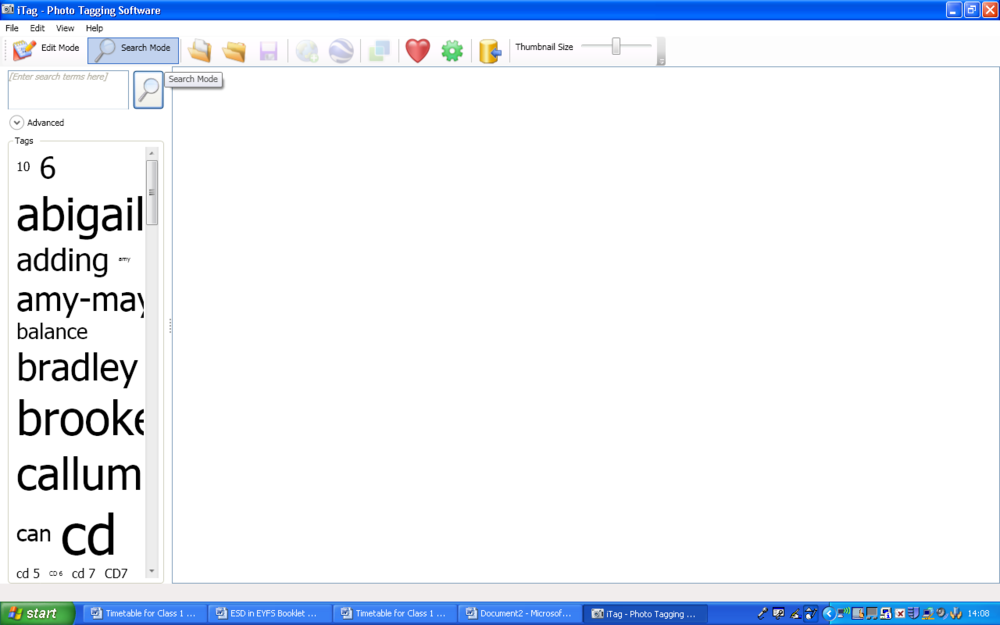Open the File menu
Image resolution: width=1000 pixels, height=625 pixels.
pos(12,28)
